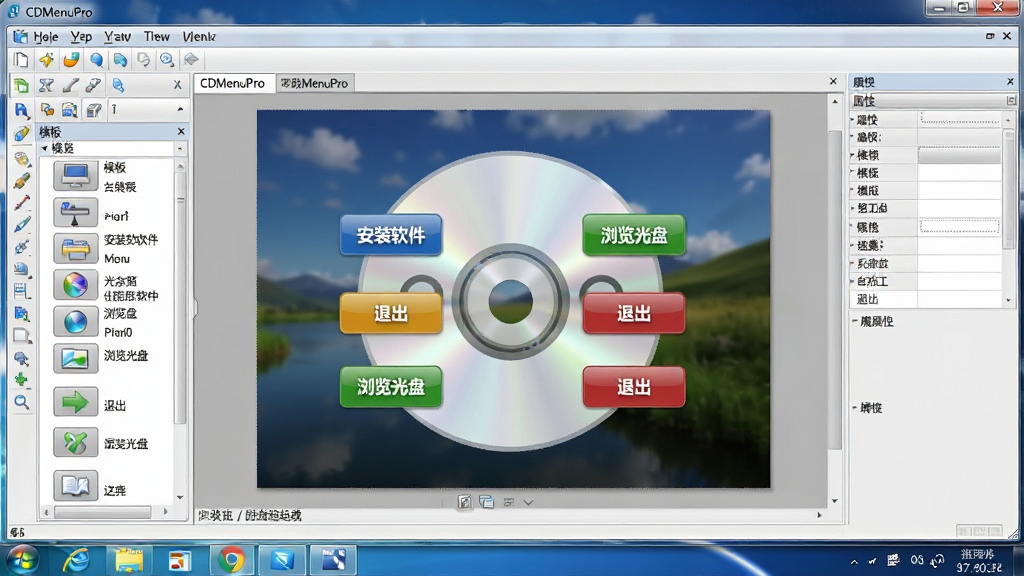Viewport: 1024px width, 576px height.
Task: Select the wrench icon in second toolbar
Action: [93, 85]
